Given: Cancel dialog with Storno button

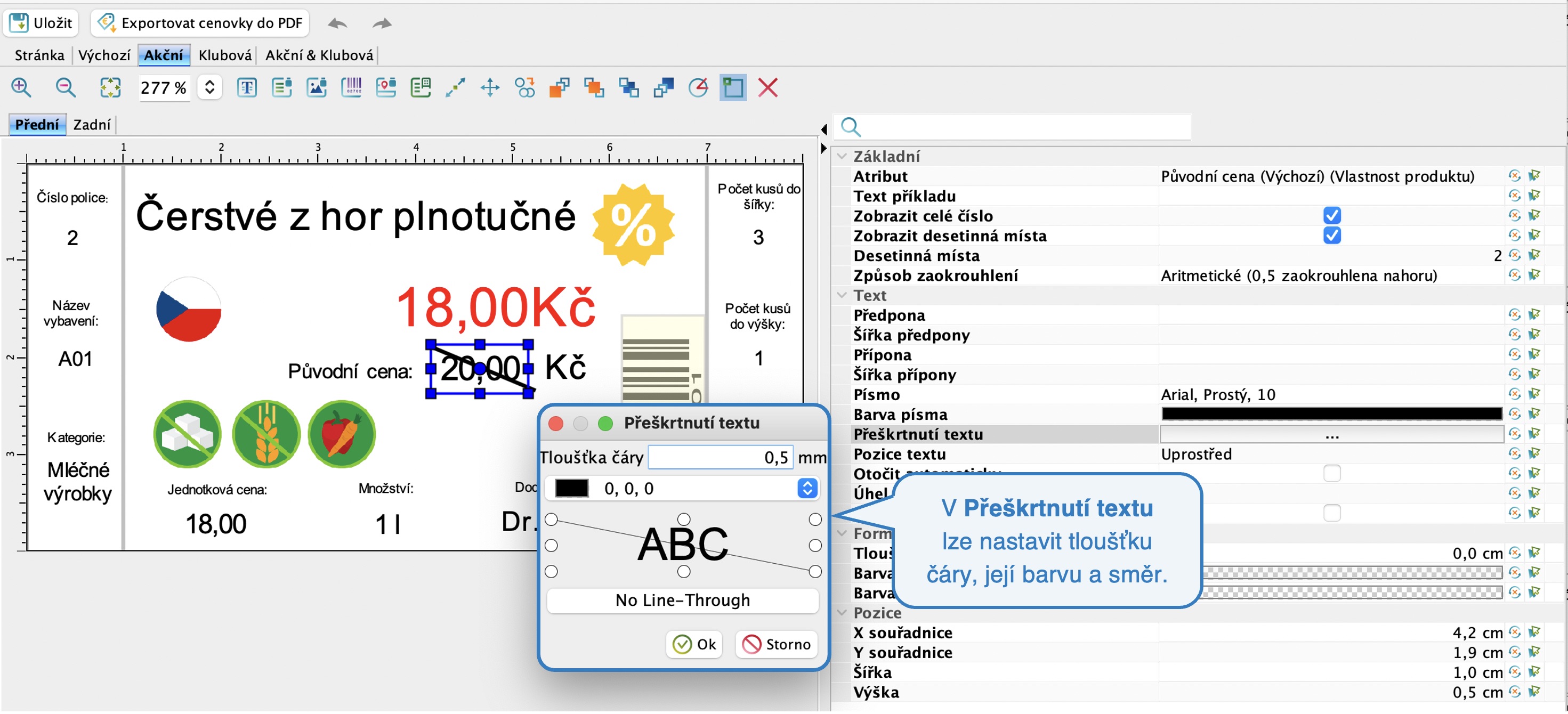Looking at the screenshot, I should (x=777, y=645).
